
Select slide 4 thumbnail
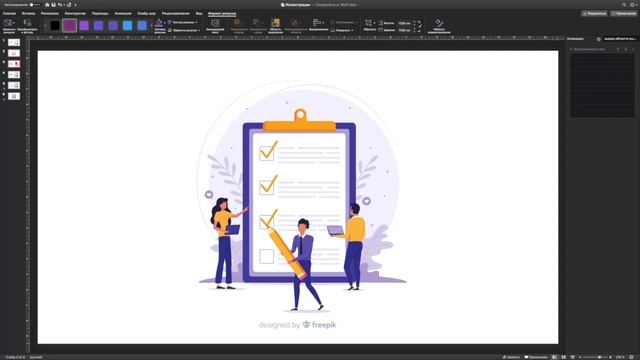point(14,75)
